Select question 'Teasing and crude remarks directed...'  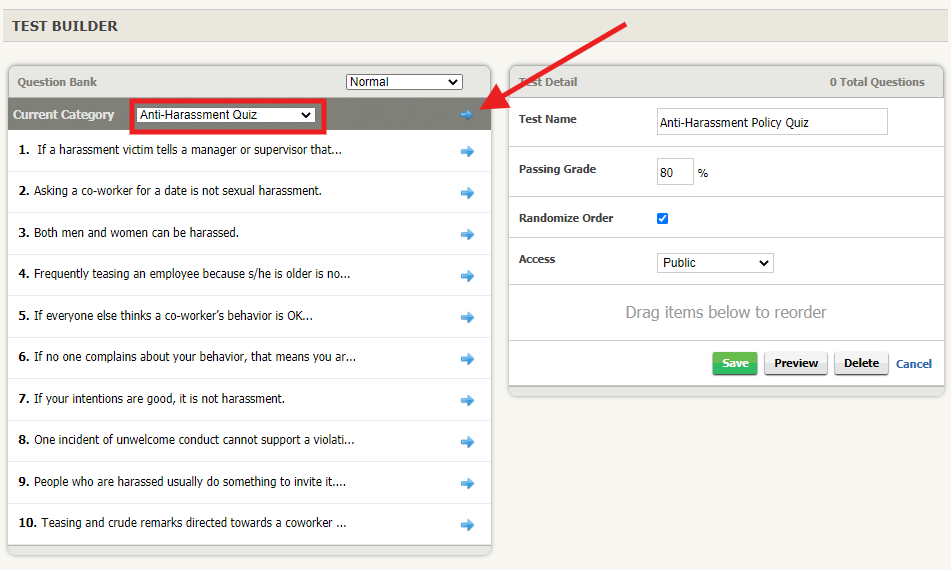click(x=194, y=523)
